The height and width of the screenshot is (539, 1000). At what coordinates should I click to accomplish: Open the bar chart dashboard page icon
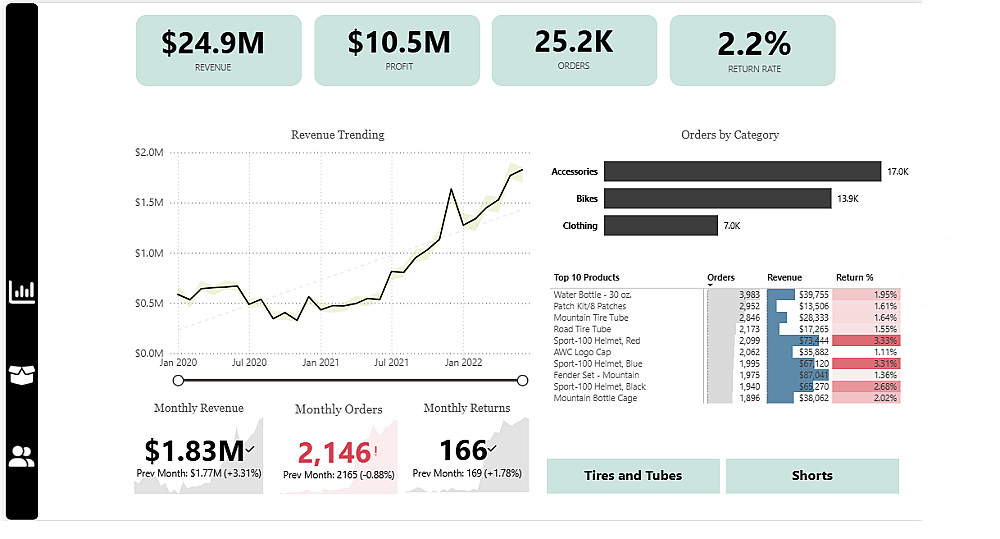tap(22, 292)
